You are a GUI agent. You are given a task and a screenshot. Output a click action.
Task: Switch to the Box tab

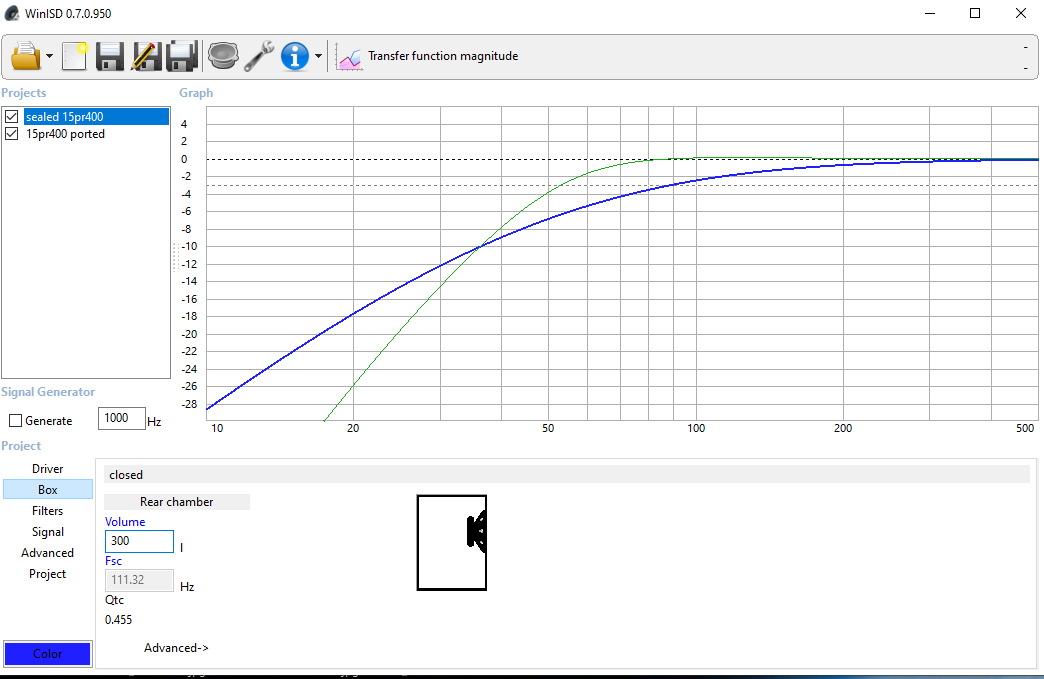48,489
